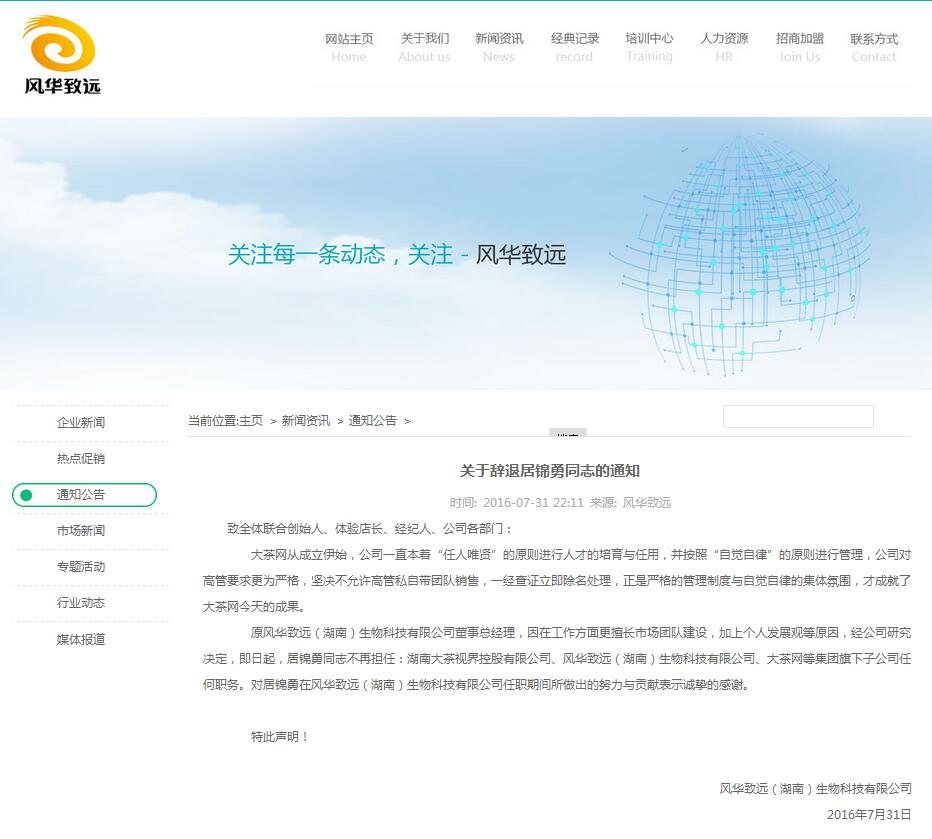The width and height of the screenshot is (932, 839).
Task: Click the partially hidden search button
Action: pyautogui.click(x=567, y=433)
